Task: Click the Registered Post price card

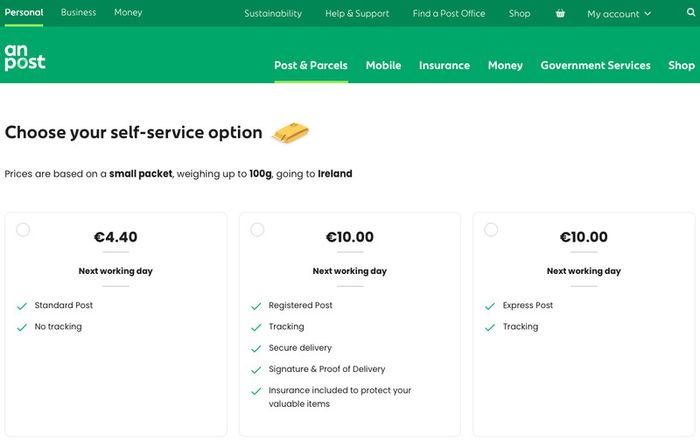Action: 350,325
